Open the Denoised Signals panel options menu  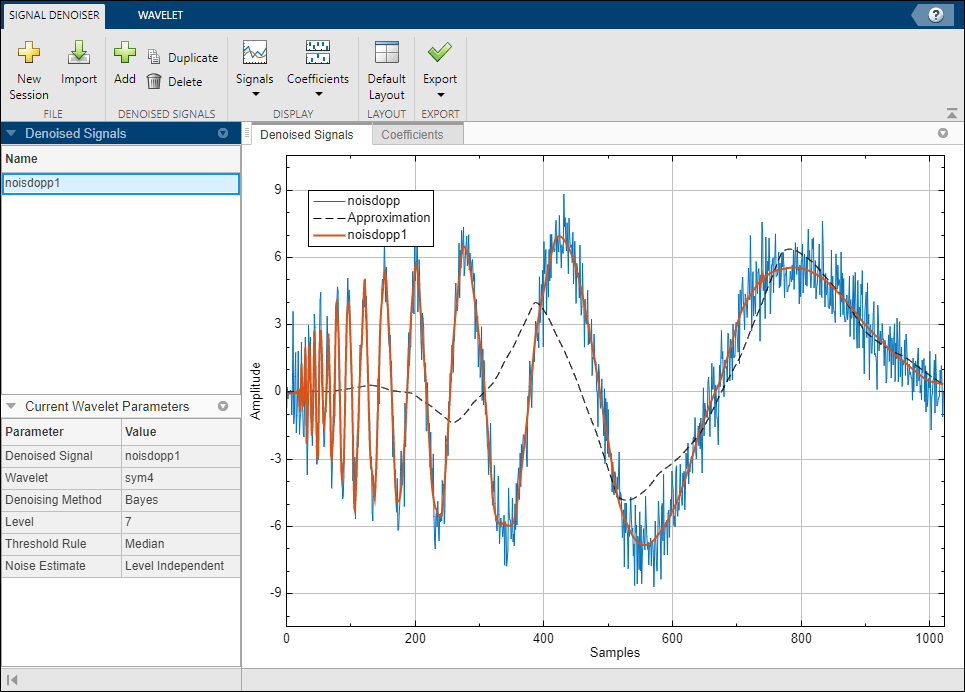pyautogui.click(x=223, y=133)
